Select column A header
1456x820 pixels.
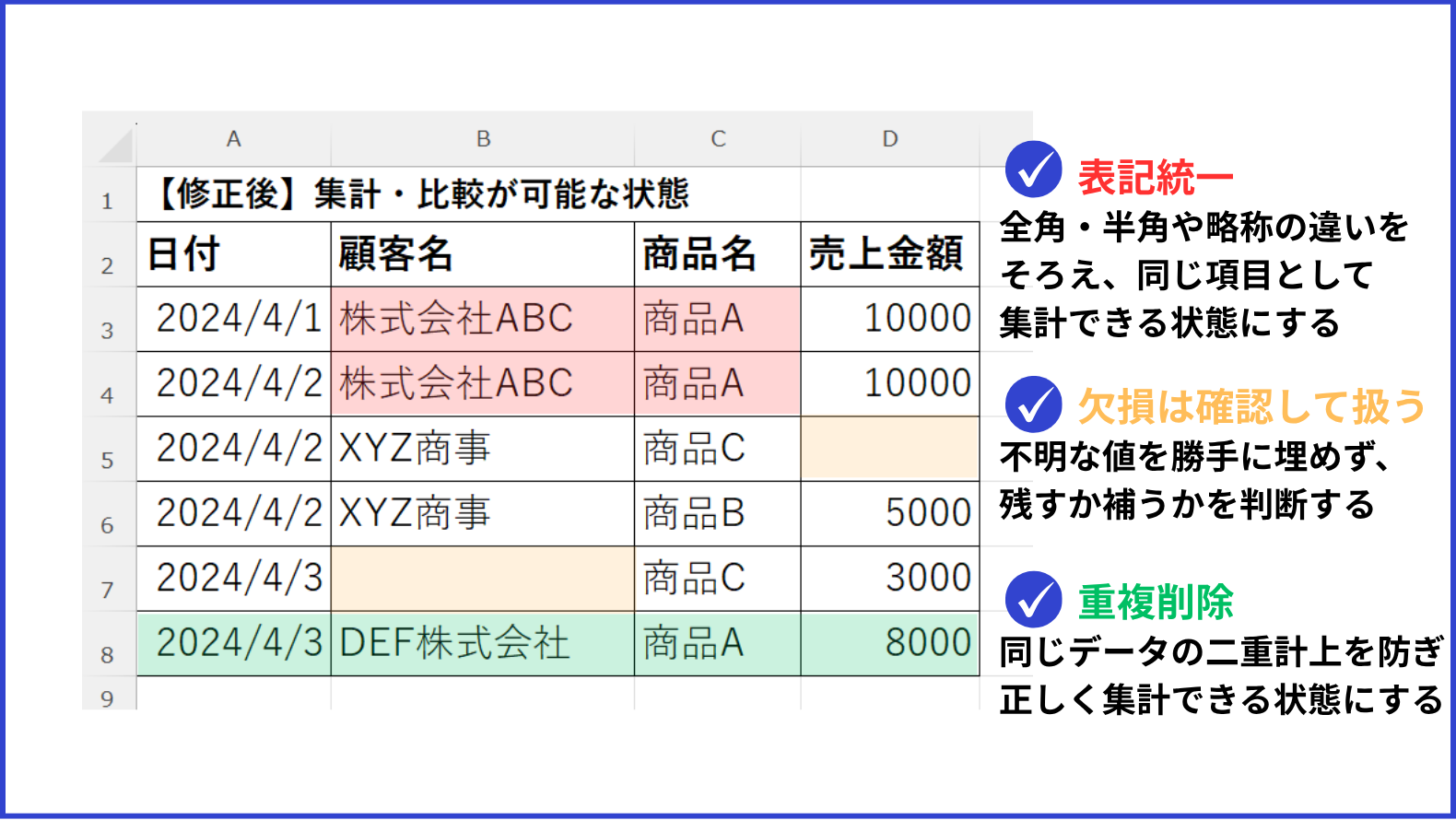tap(234, 139)
